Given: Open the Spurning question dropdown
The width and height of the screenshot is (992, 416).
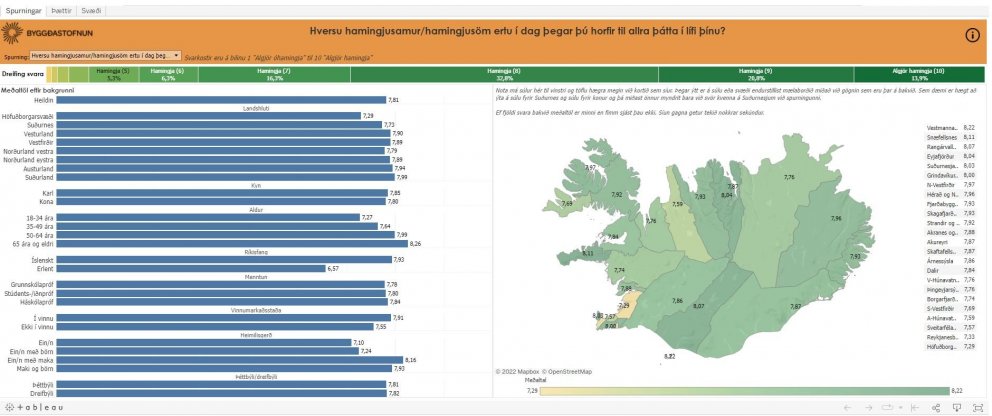Looking at the screenshot, I should pyautogui.click(x=105, y=56).
